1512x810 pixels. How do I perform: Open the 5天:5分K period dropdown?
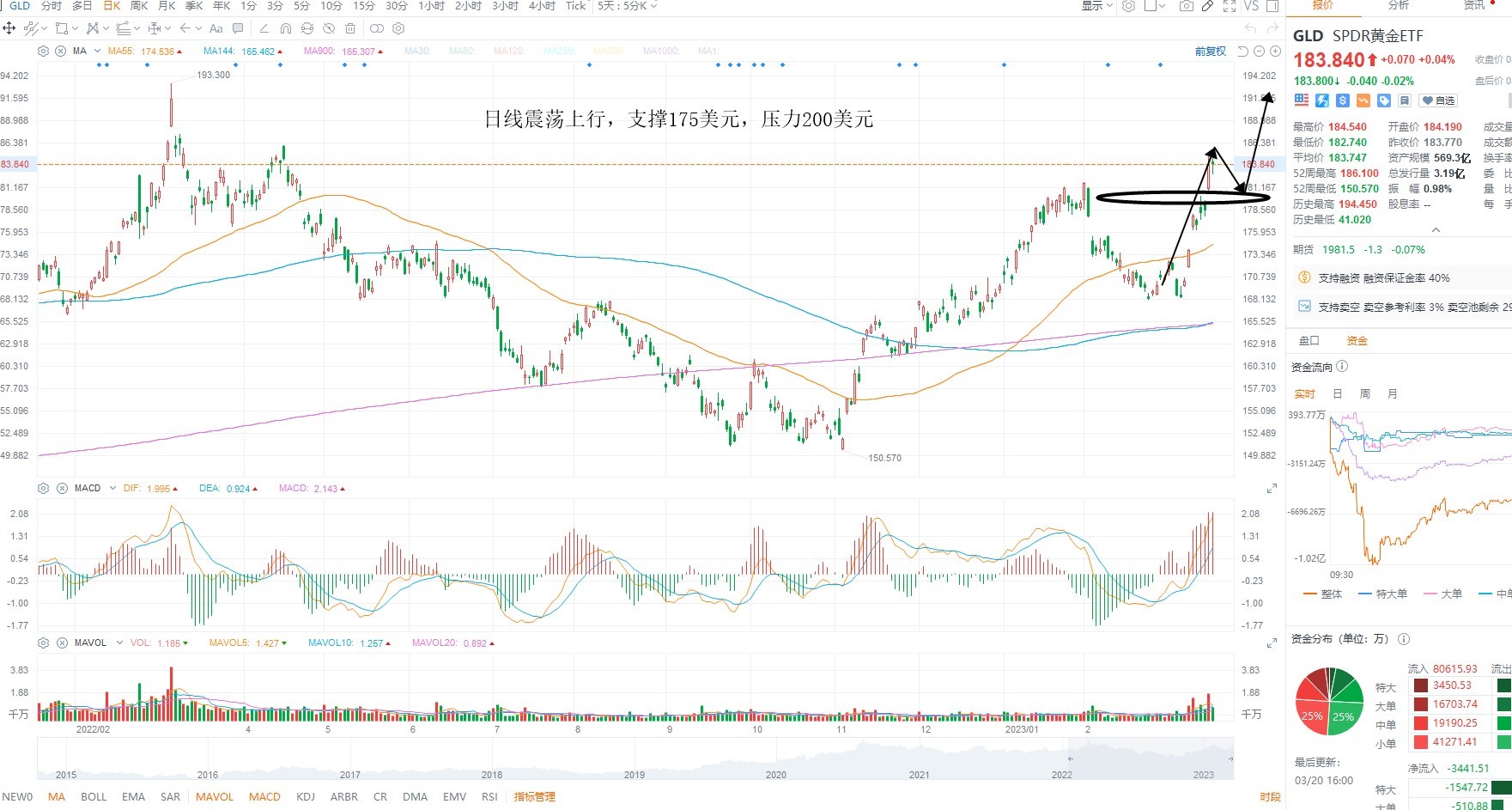[628, 6]
